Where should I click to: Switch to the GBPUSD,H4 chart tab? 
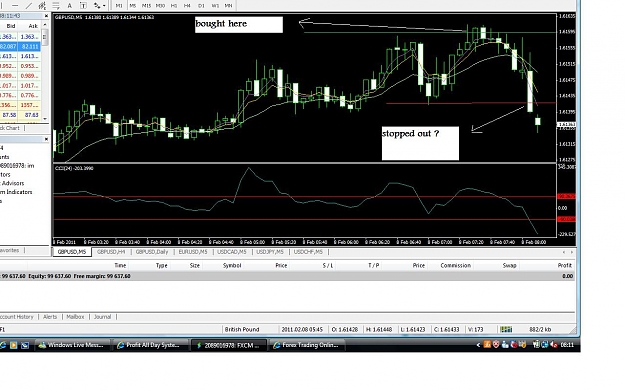[x=111, y=252]
